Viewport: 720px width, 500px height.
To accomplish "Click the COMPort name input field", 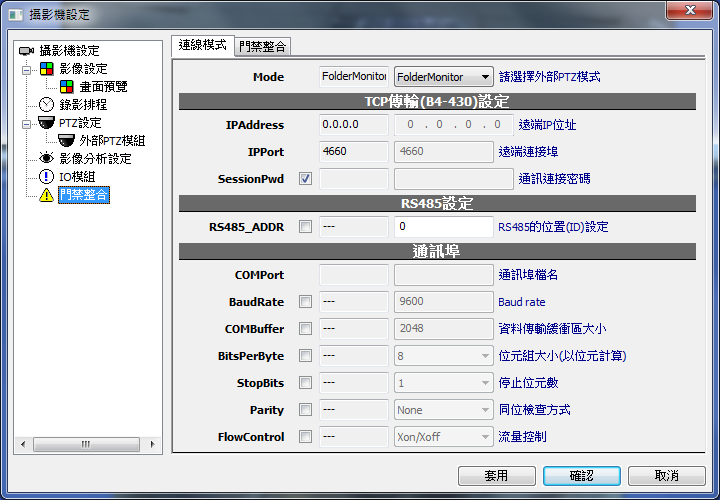I will pos(444,275).
